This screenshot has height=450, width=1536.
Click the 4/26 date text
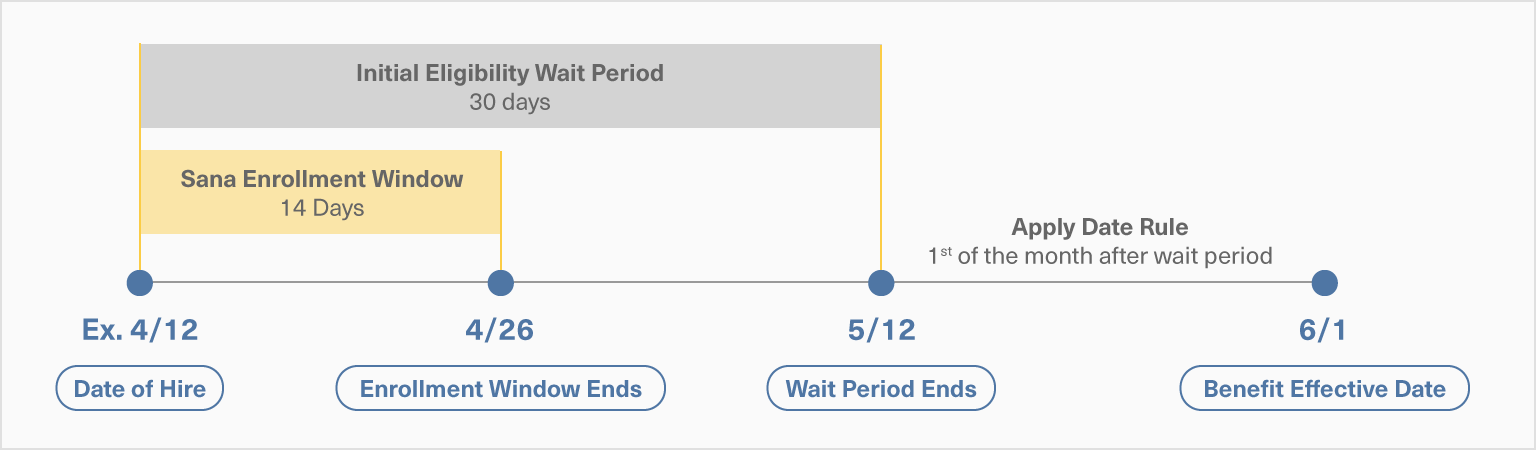tap(500, 331)
